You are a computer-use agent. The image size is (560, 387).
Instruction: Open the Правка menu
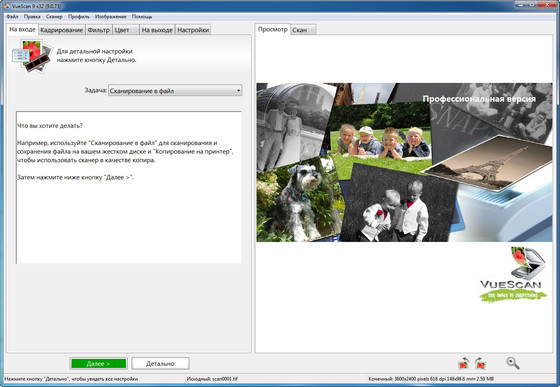[32, 16]
